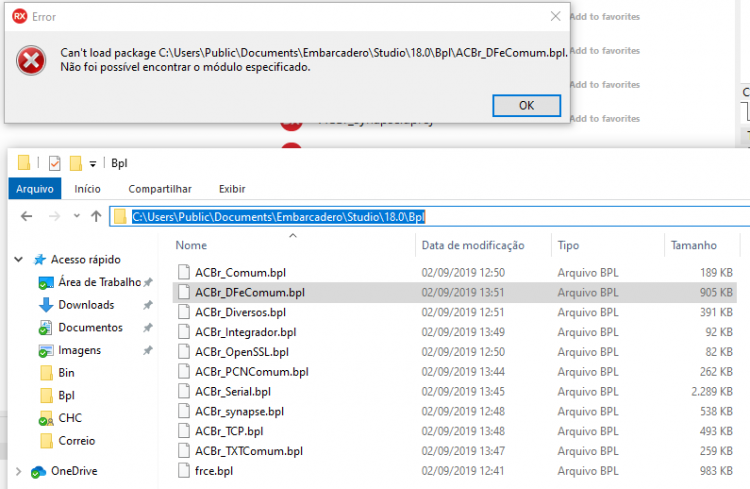Click the address bar path field
750x489 pixels.
(430, 217)
